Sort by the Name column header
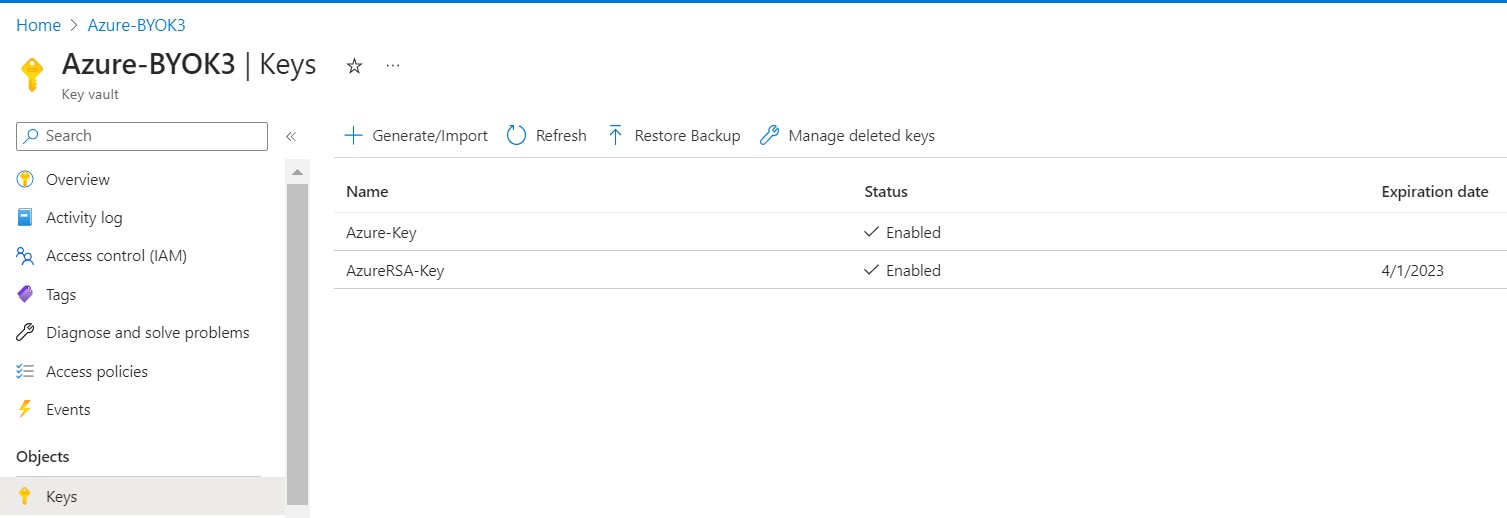 click(x=367, y=192)
